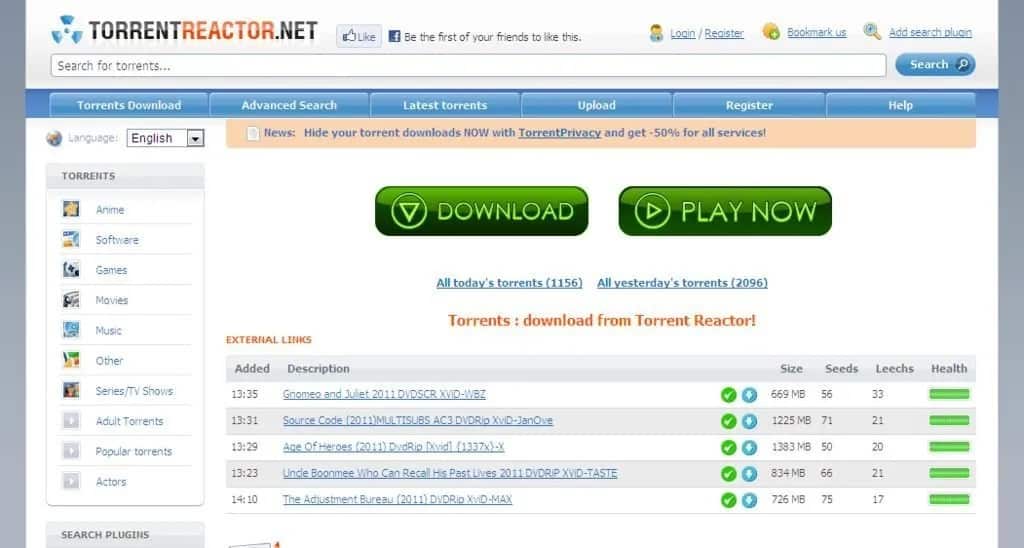Image resolution: width=1024 pixels, height=548 pixels.
Task: Click the TorrentReactor.net logo
Action: pos(184,30)
